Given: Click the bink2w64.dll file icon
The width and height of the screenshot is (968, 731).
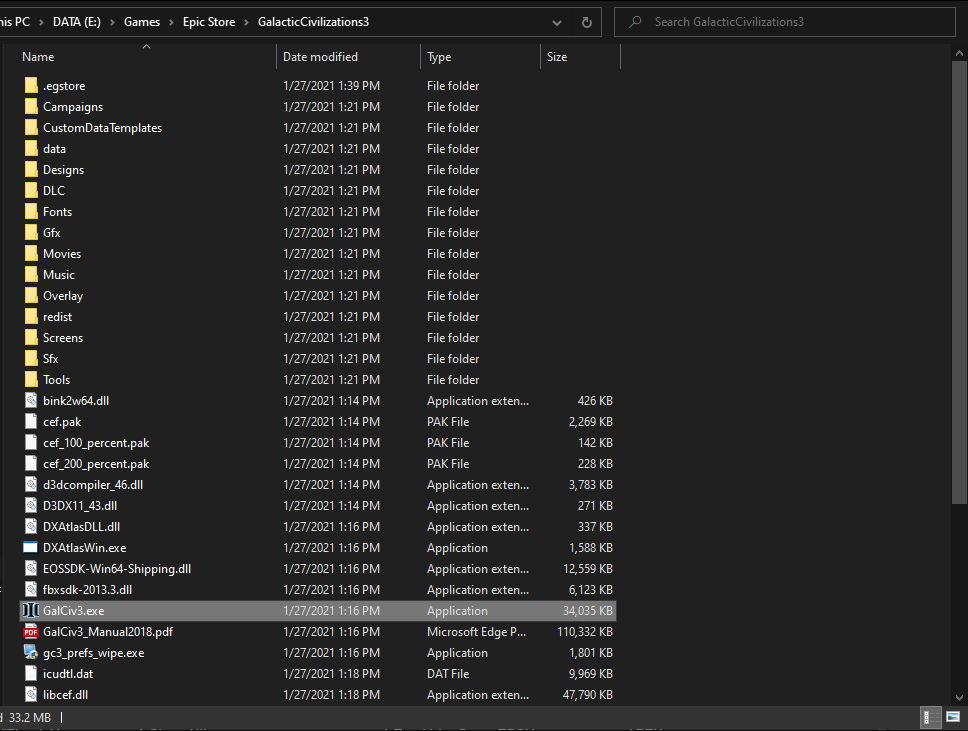Looking at the screenshot, I should click(x=31, y=400).
